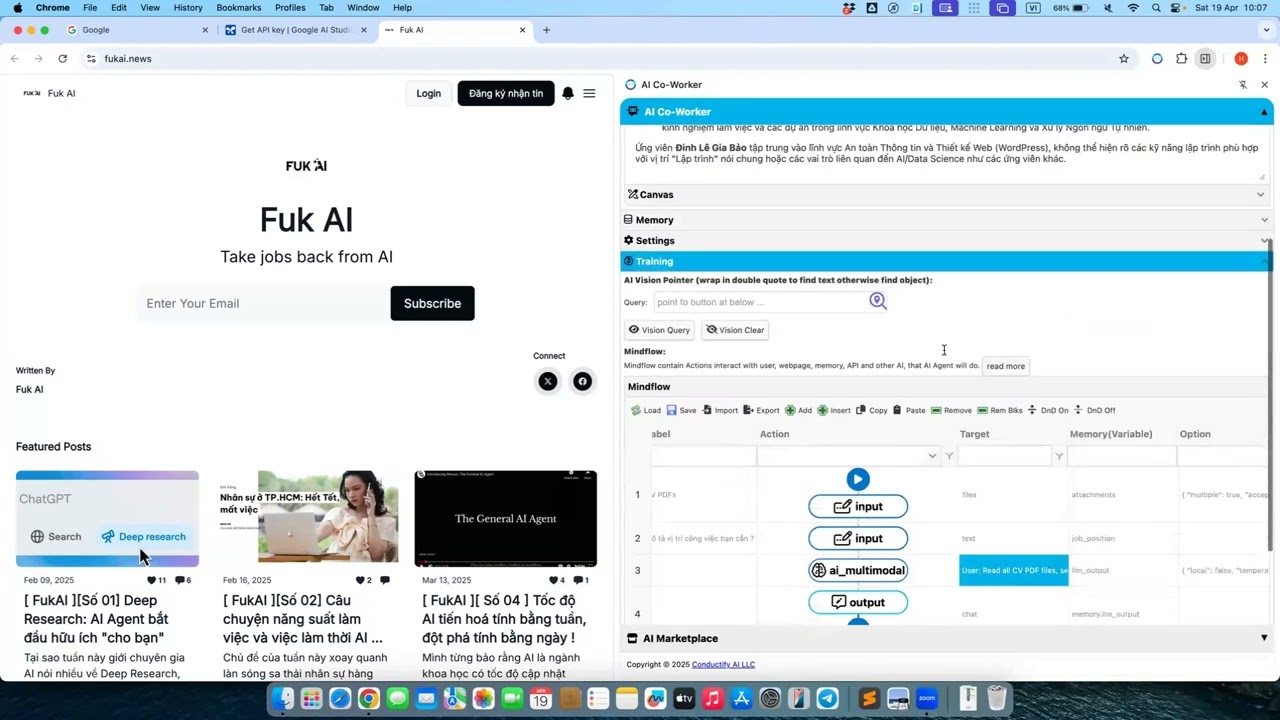
Task: Add a new Mindflow action
Action: click(798, 410)
